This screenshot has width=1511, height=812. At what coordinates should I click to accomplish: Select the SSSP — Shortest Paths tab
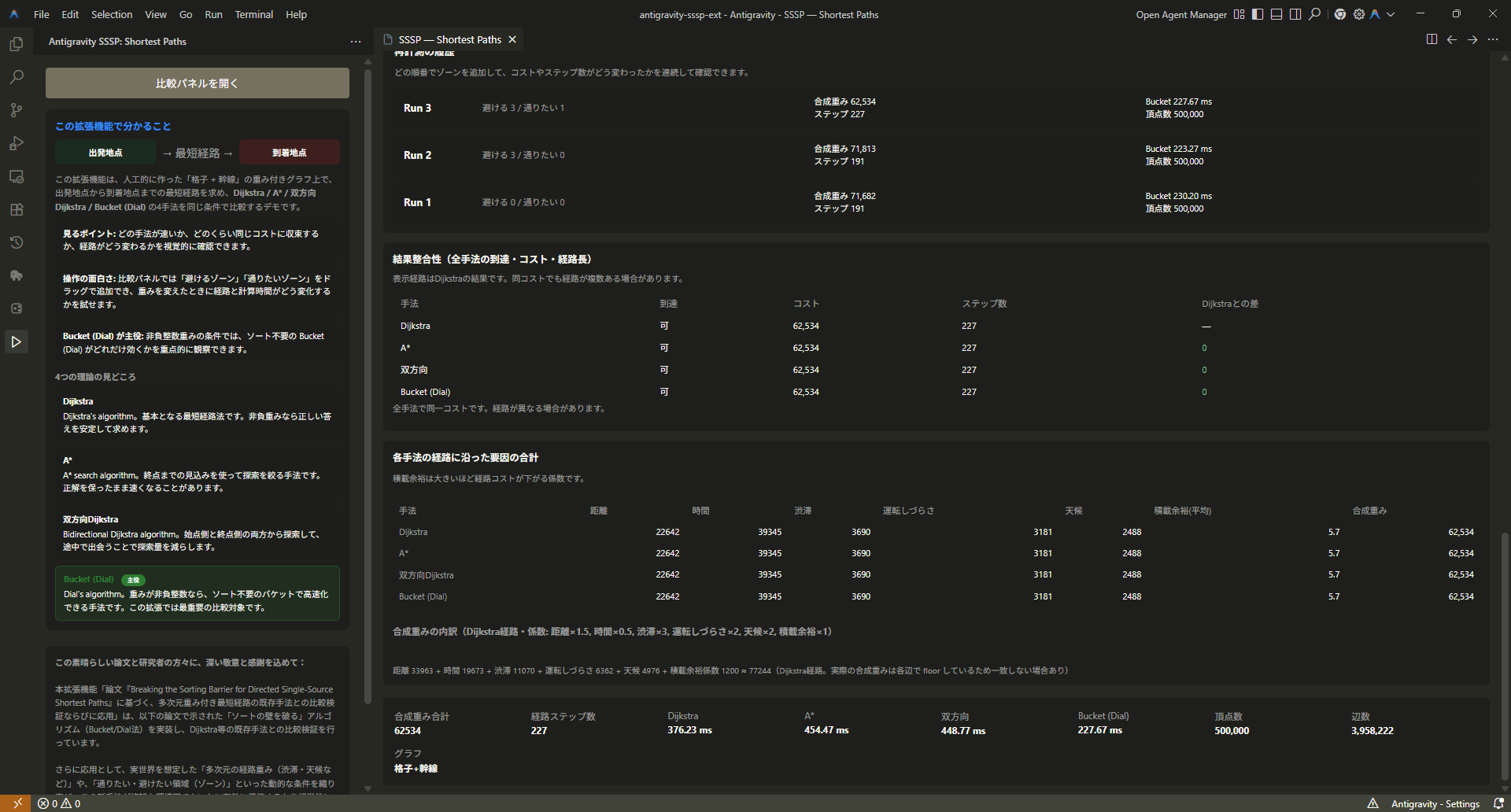(x=449, y=39)
